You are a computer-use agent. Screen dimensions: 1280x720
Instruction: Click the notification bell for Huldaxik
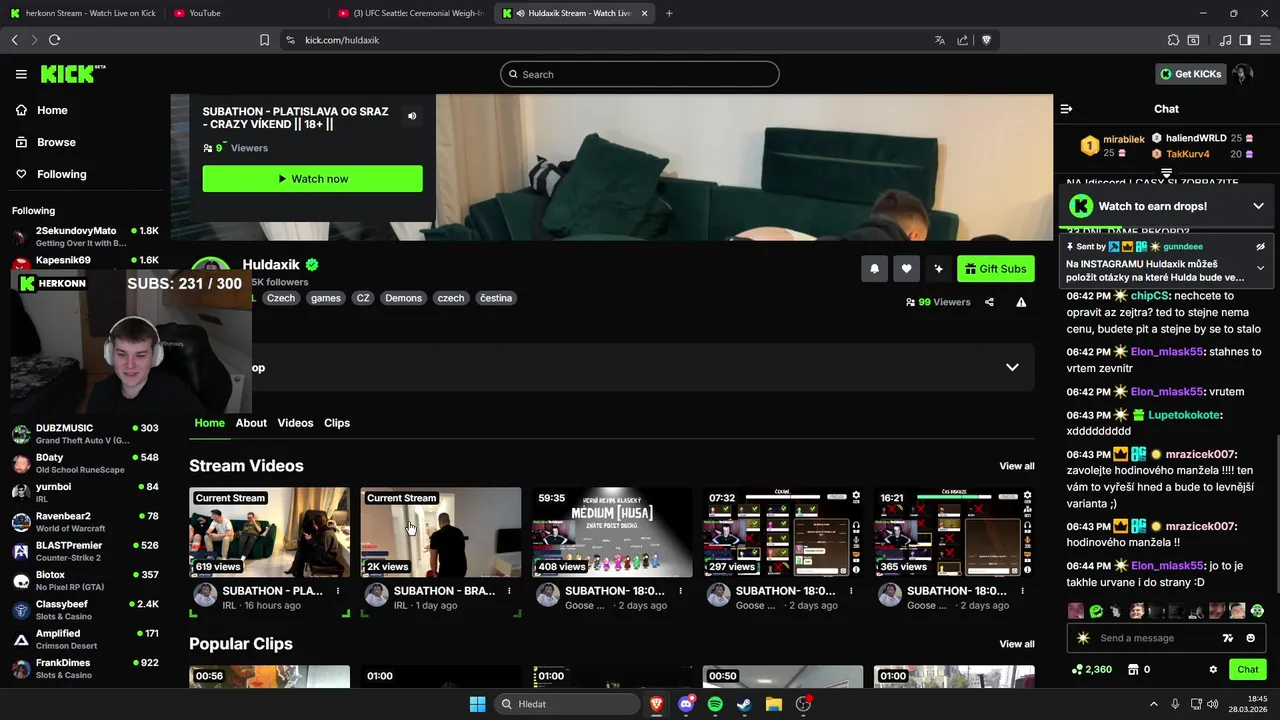tap(874, 269)
